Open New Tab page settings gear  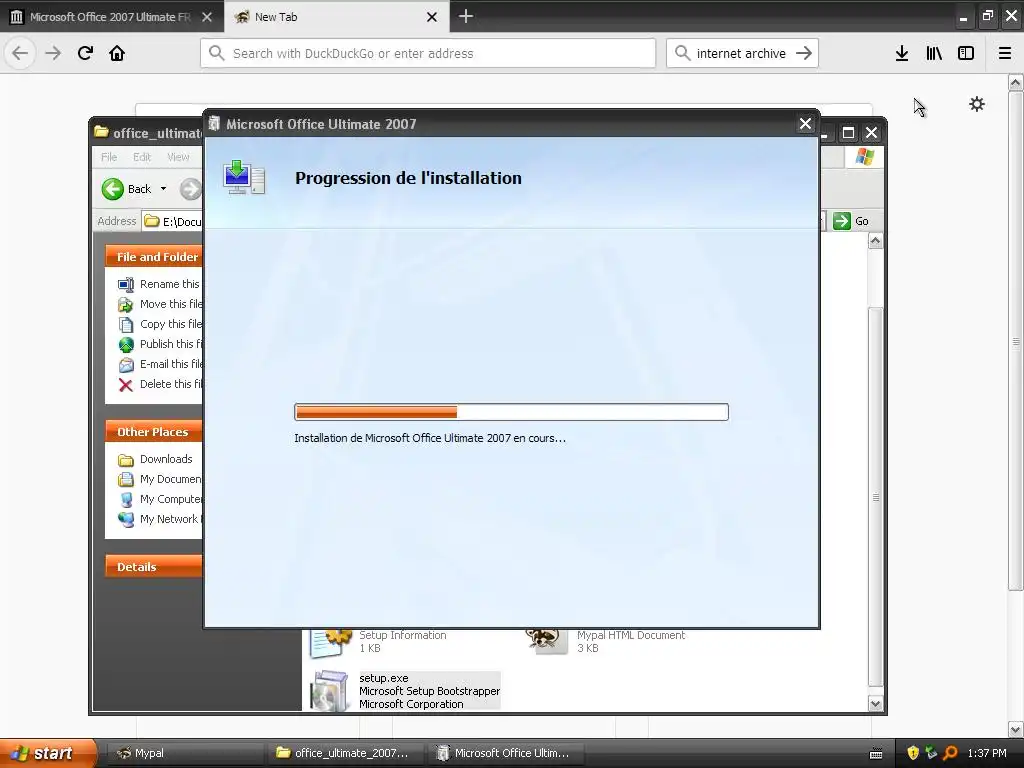pos(976,104)
